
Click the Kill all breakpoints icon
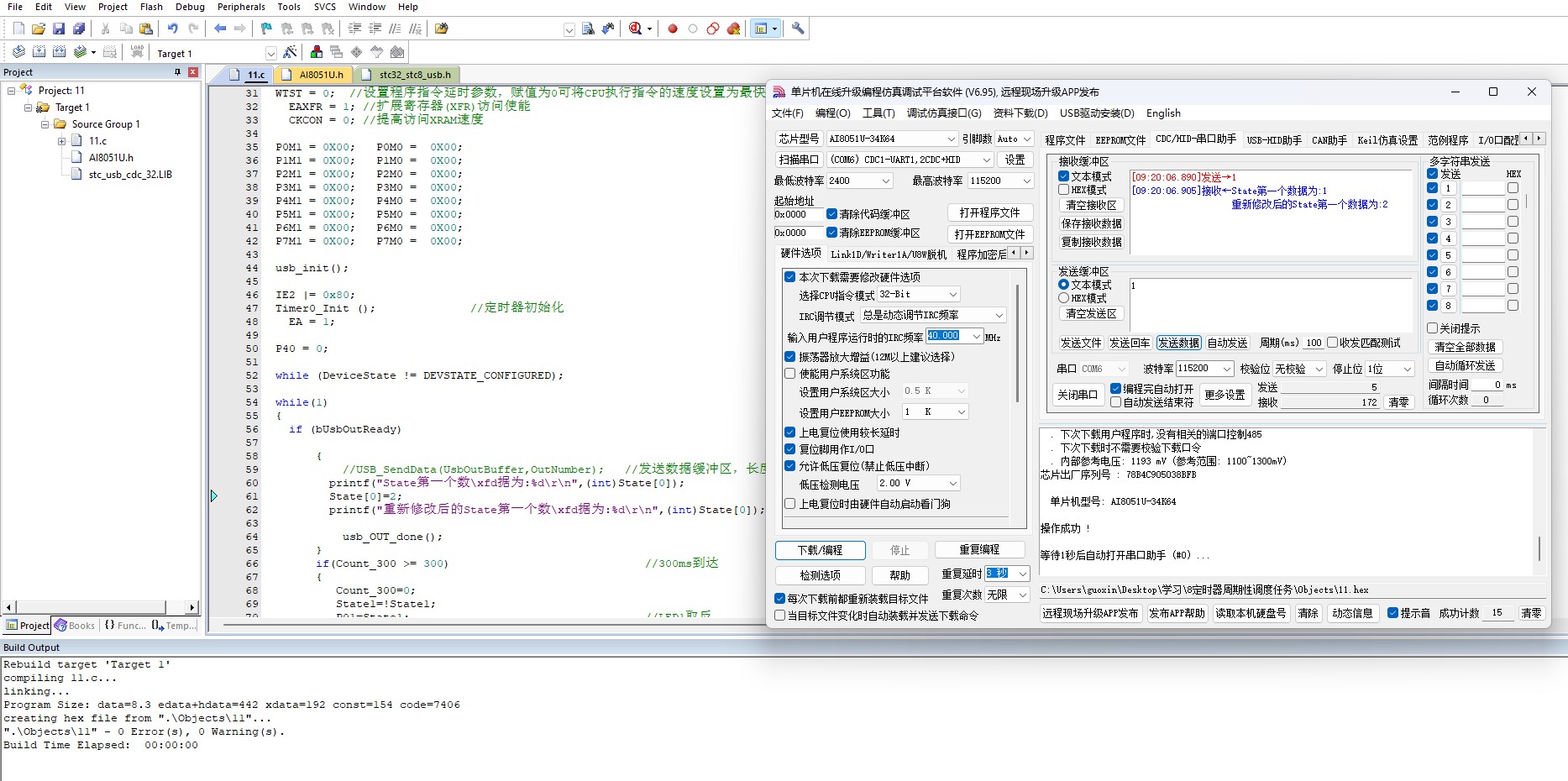[x=733, y=29]
